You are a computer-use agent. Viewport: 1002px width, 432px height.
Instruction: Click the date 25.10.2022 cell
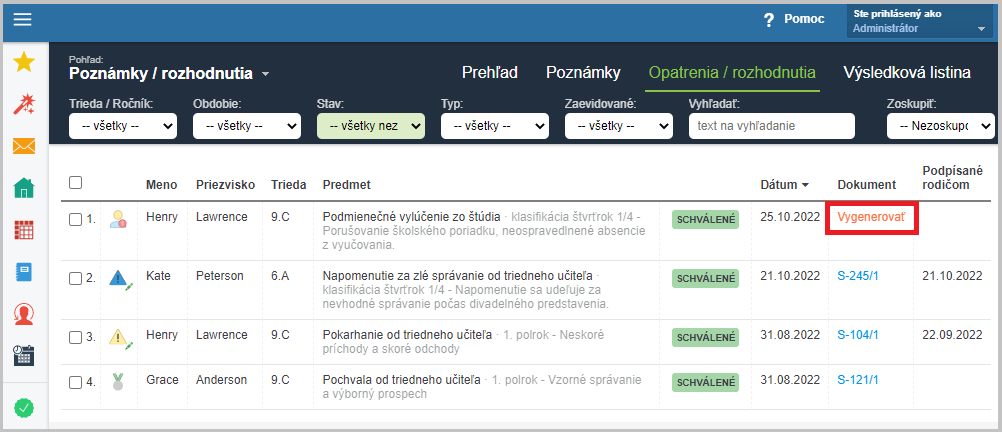coord(790,217)
